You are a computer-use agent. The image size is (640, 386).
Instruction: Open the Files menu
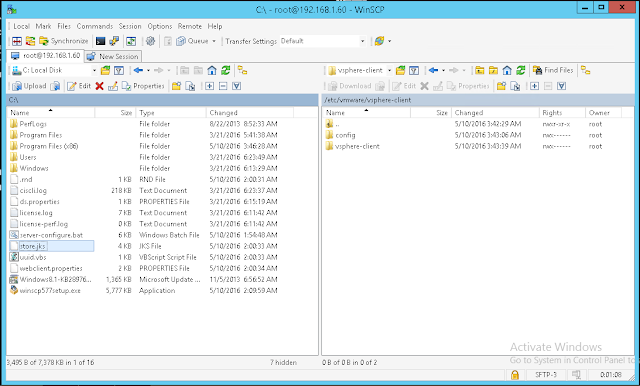64,26
